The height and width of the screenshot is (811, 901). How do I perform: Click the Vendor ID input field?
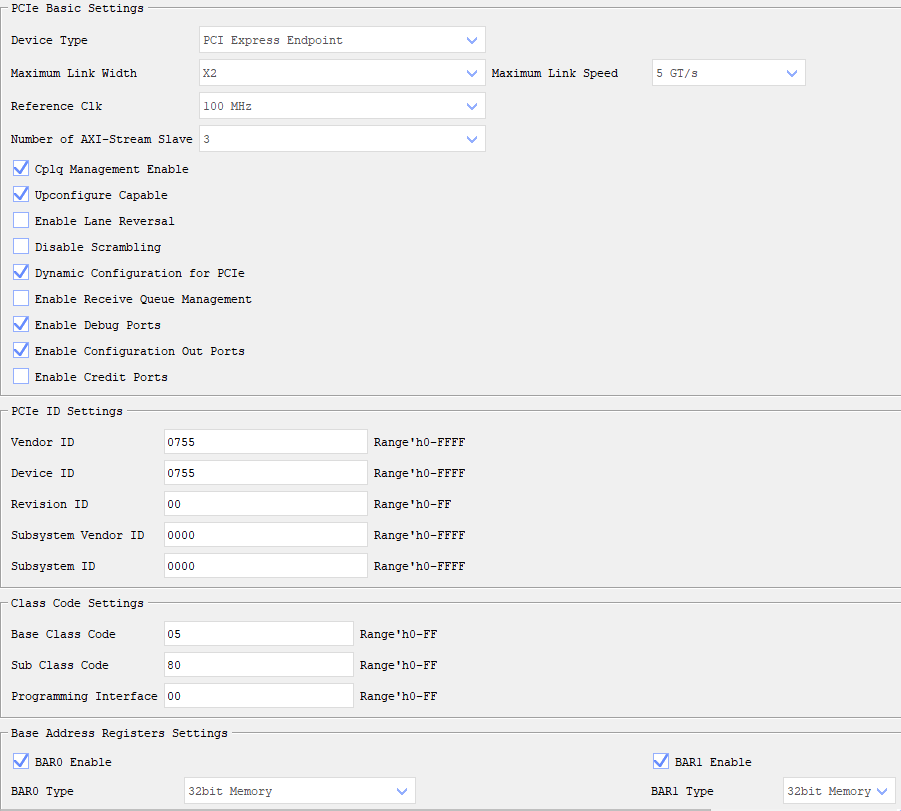click(x=265, y=442)
